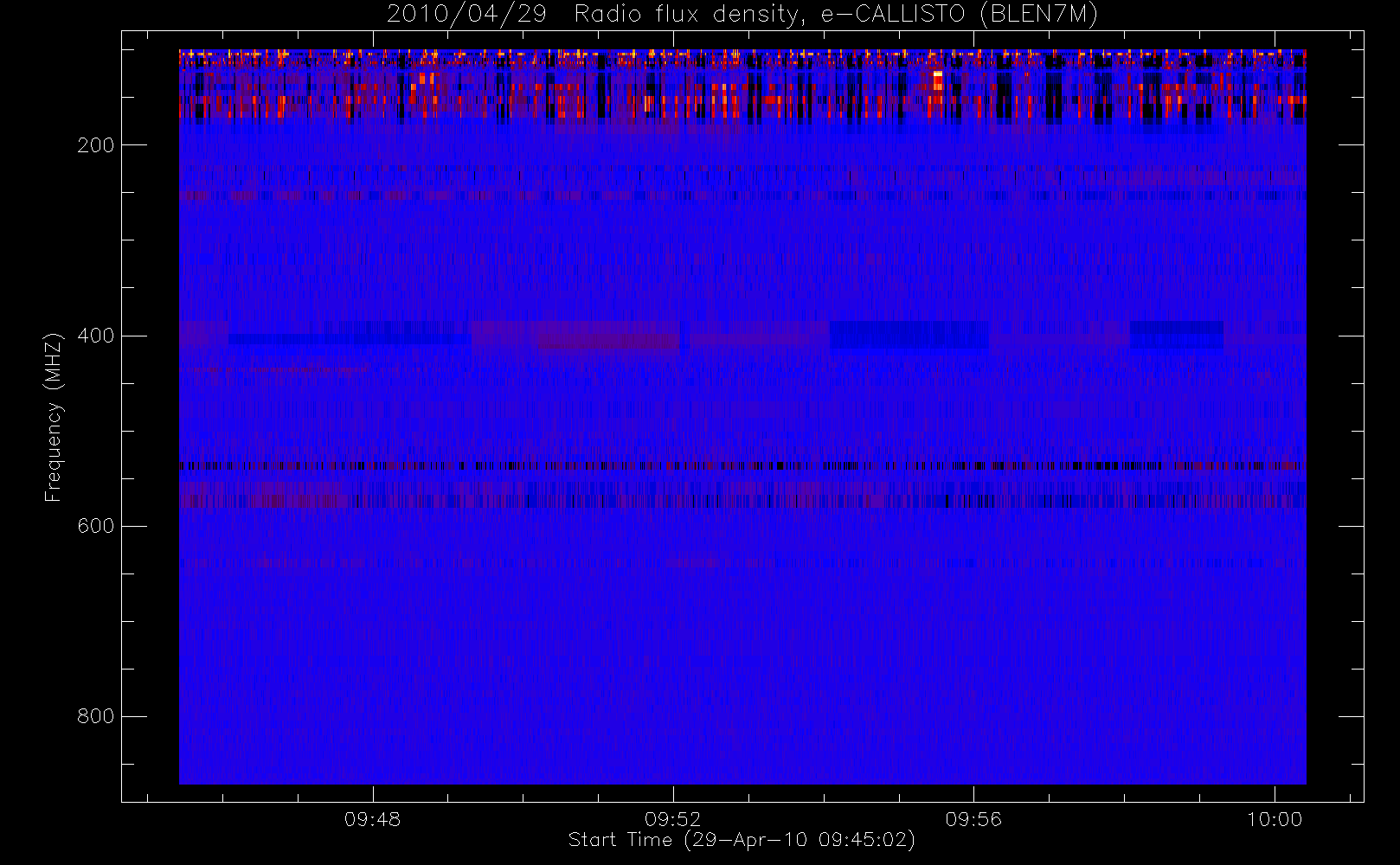1400x865 pixels.
Task: Click the 'Start Time (29-Apr-10 09:45:02)' label
Action: tap(742, 840)
